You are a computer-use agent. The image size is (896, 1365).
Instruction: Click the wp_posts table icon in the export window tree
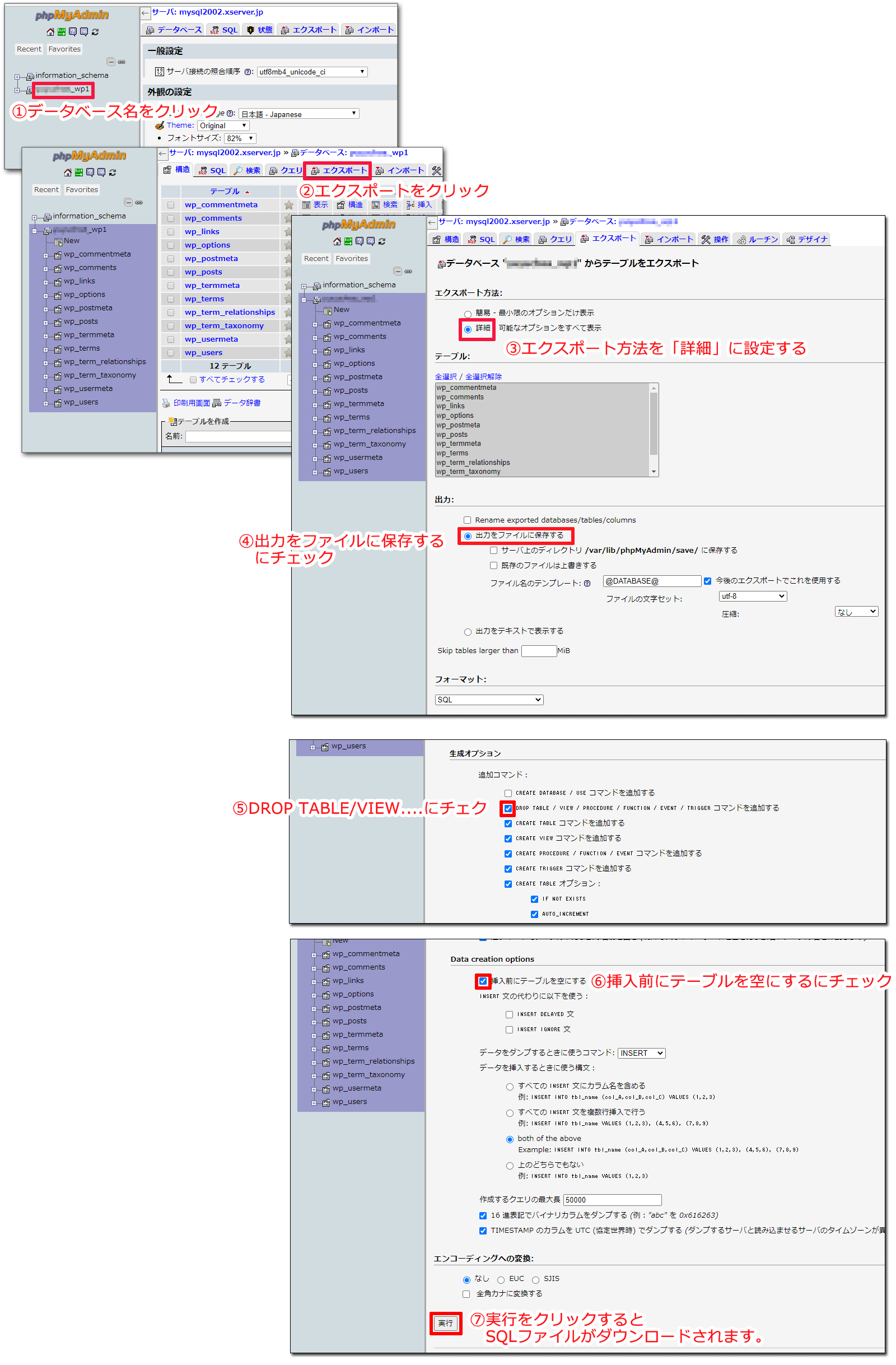(x=326, y=391)
